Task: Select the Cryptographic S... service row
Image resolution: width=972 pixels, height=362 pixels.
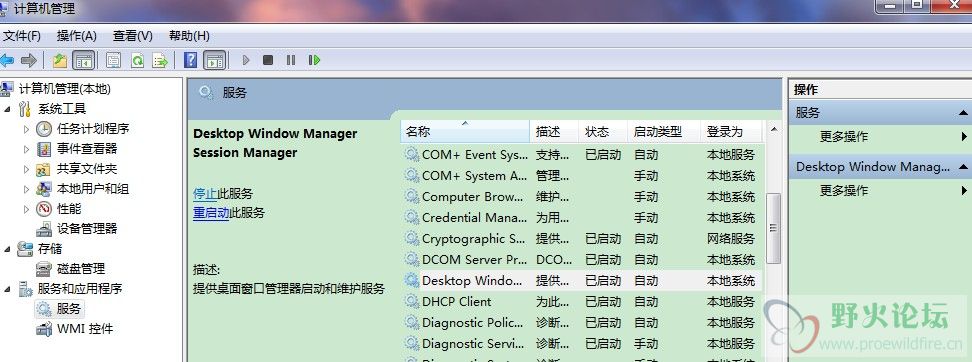Action: [581, 239]
